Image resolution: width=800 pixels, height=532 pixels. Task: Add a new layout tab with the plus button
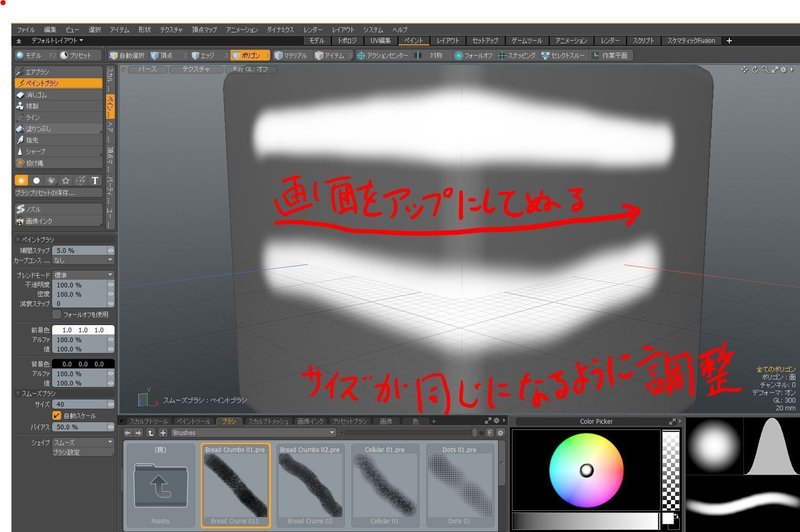729,40
